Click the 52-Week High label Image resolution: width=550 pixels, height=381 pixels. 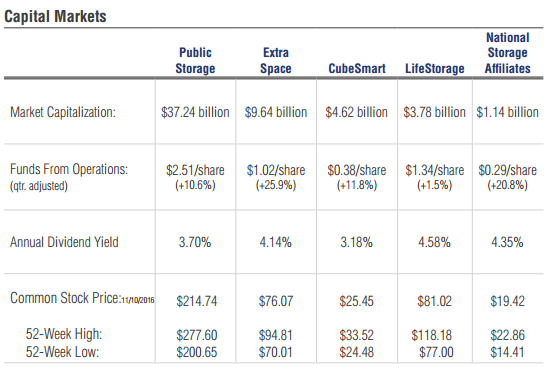(x=64, y=334)
